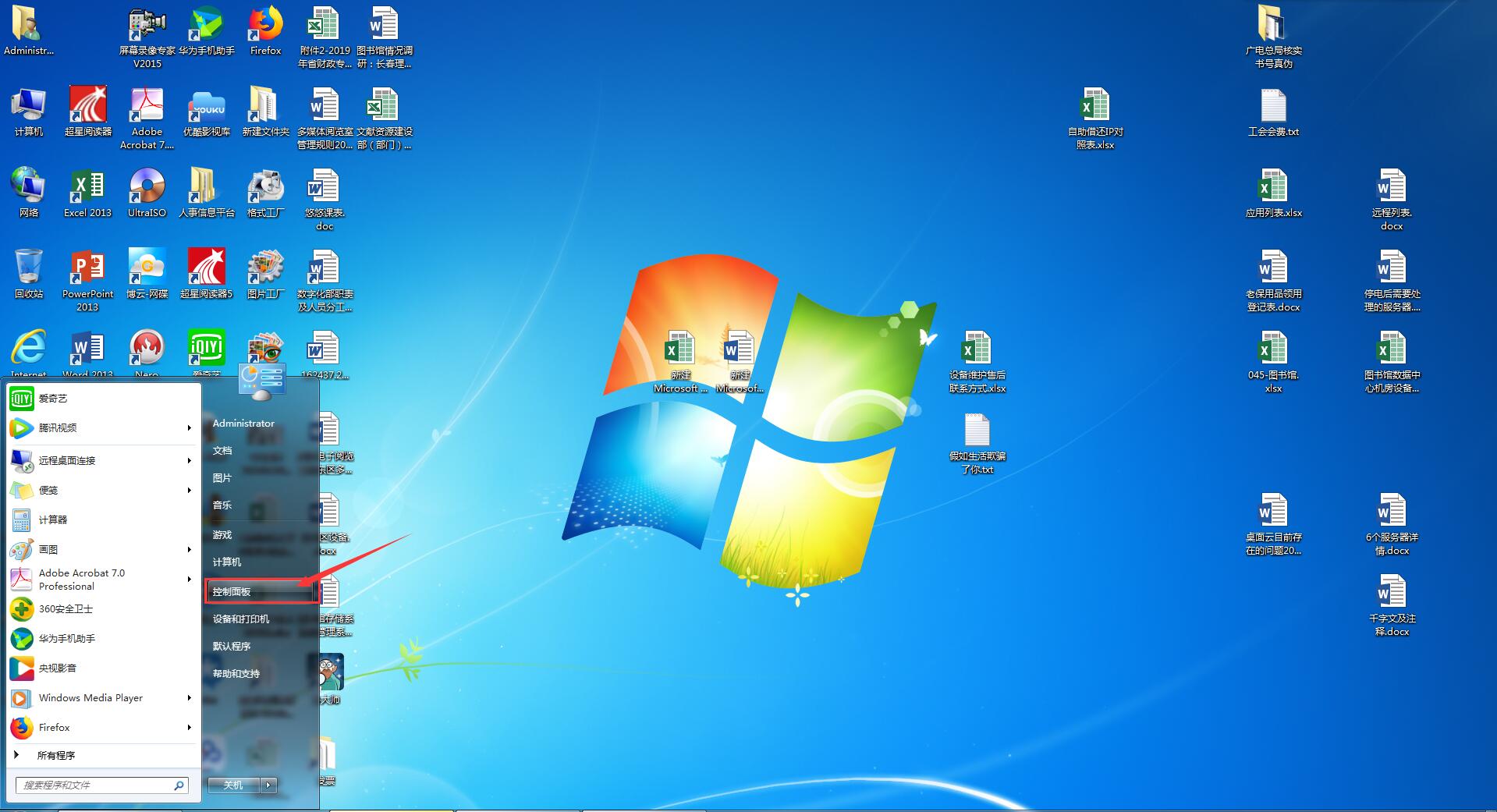This screenshot has width=1497, height=812.
Task: Open 设备和打印机 from the Start menu
Action: [x=261, y=619]
